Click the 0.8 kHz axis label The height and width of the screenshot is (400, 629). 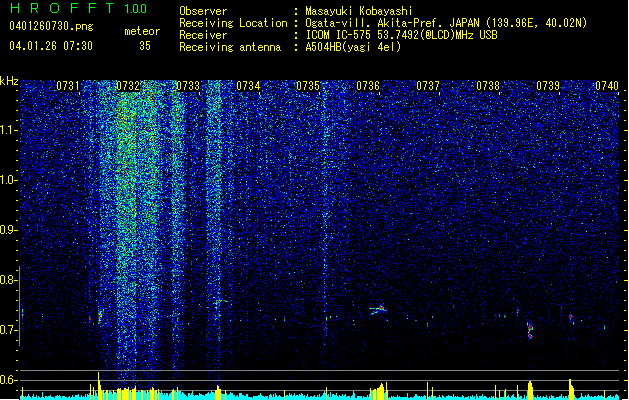(x=8, y=280)
